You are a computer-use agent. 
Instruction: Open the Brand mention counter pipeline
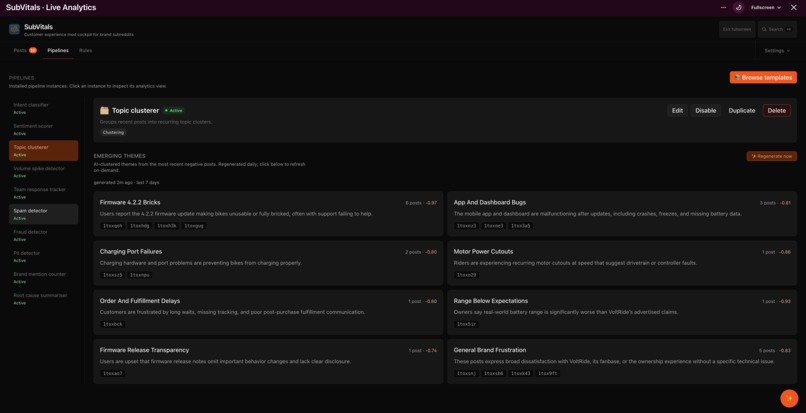[44, 278]
